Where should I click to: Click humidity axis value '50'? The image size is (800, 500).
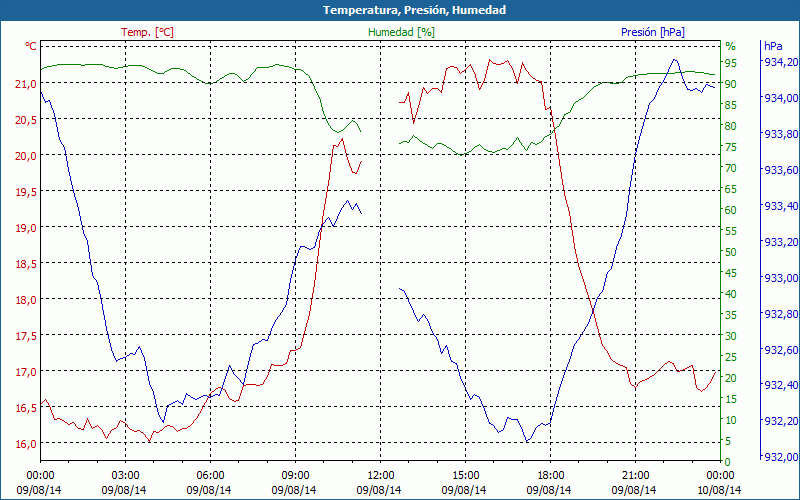click(x=731, y=252)
